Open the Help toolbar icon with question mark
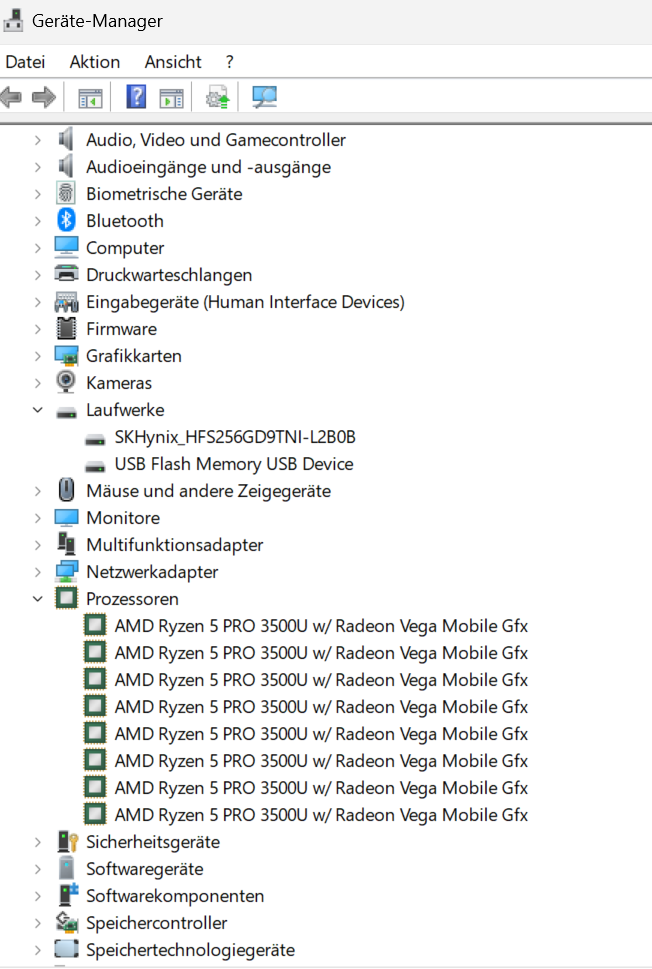This screenshot has height=969, width=652. (x=136, y=96)
